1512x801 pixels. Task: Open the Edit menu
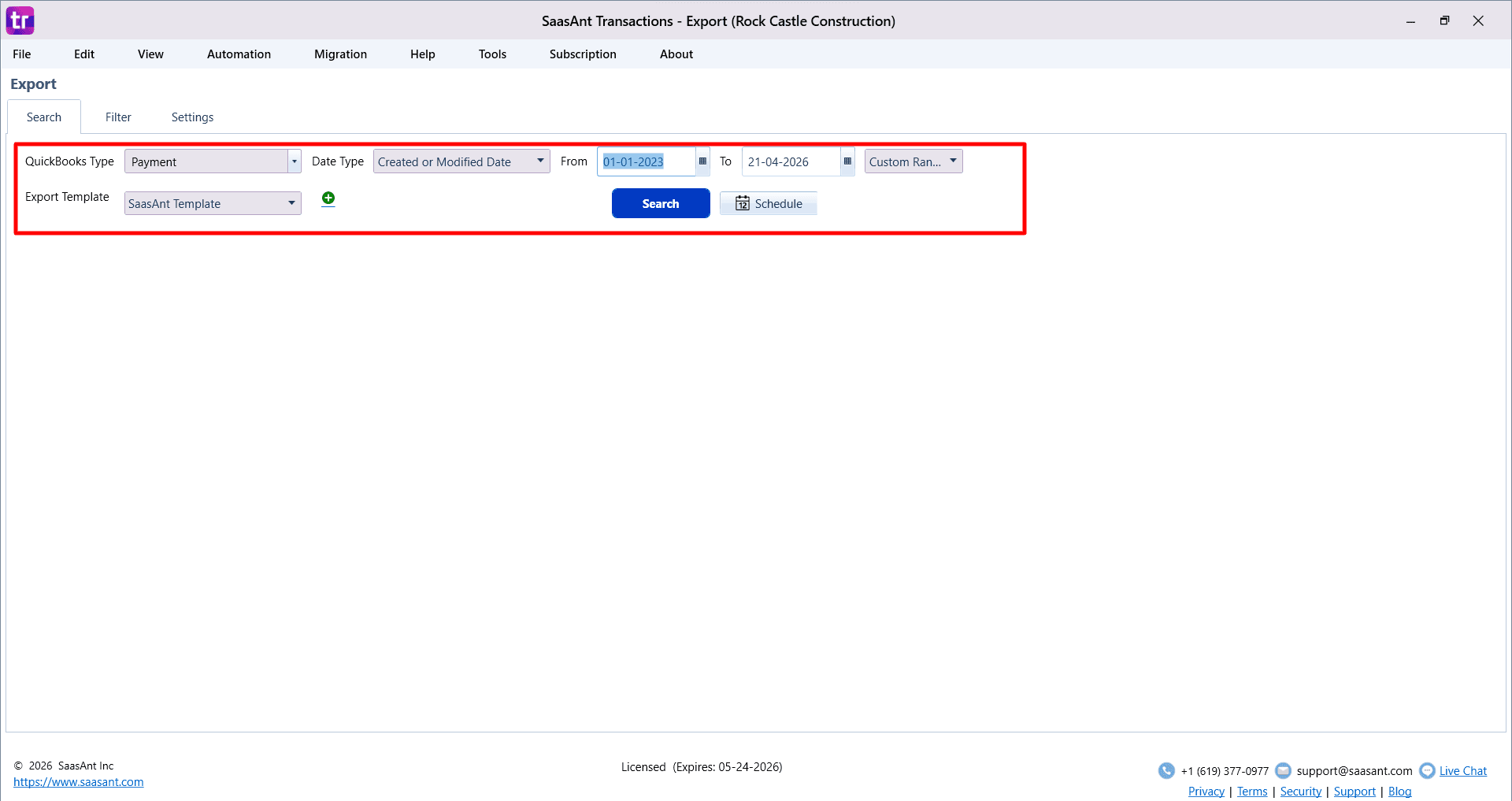tap(84, 54)
